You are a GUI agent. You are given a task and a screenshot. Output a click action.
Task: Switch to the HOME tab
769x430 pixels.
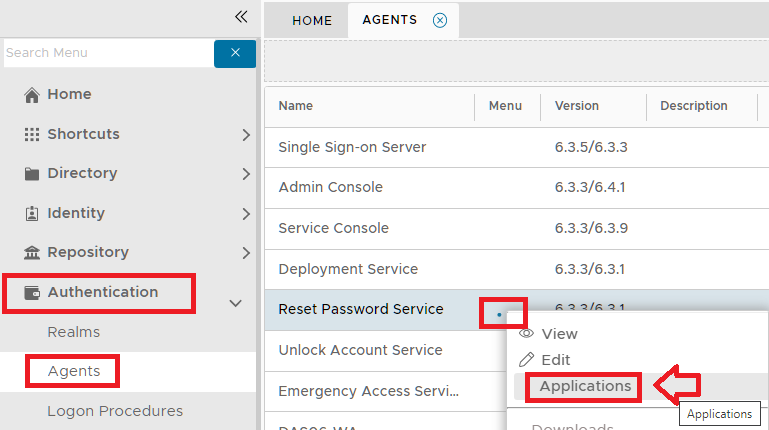pyautogui.click(x=312, y=20)
